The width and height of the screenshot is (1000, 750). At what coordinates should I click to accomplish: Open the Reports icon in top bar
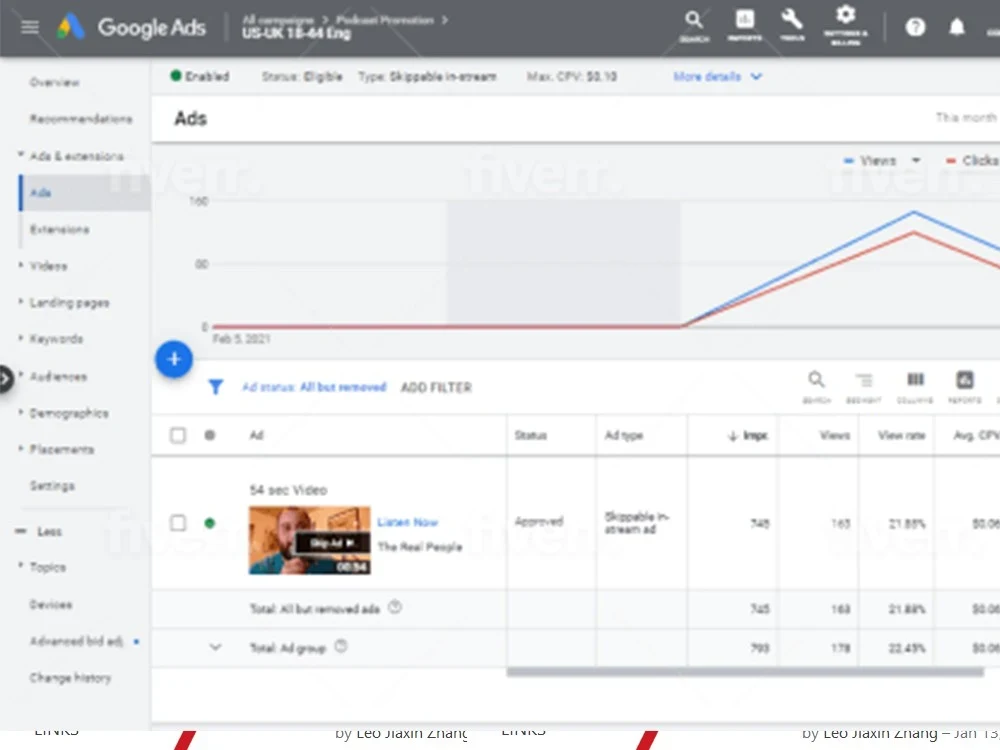744,26
